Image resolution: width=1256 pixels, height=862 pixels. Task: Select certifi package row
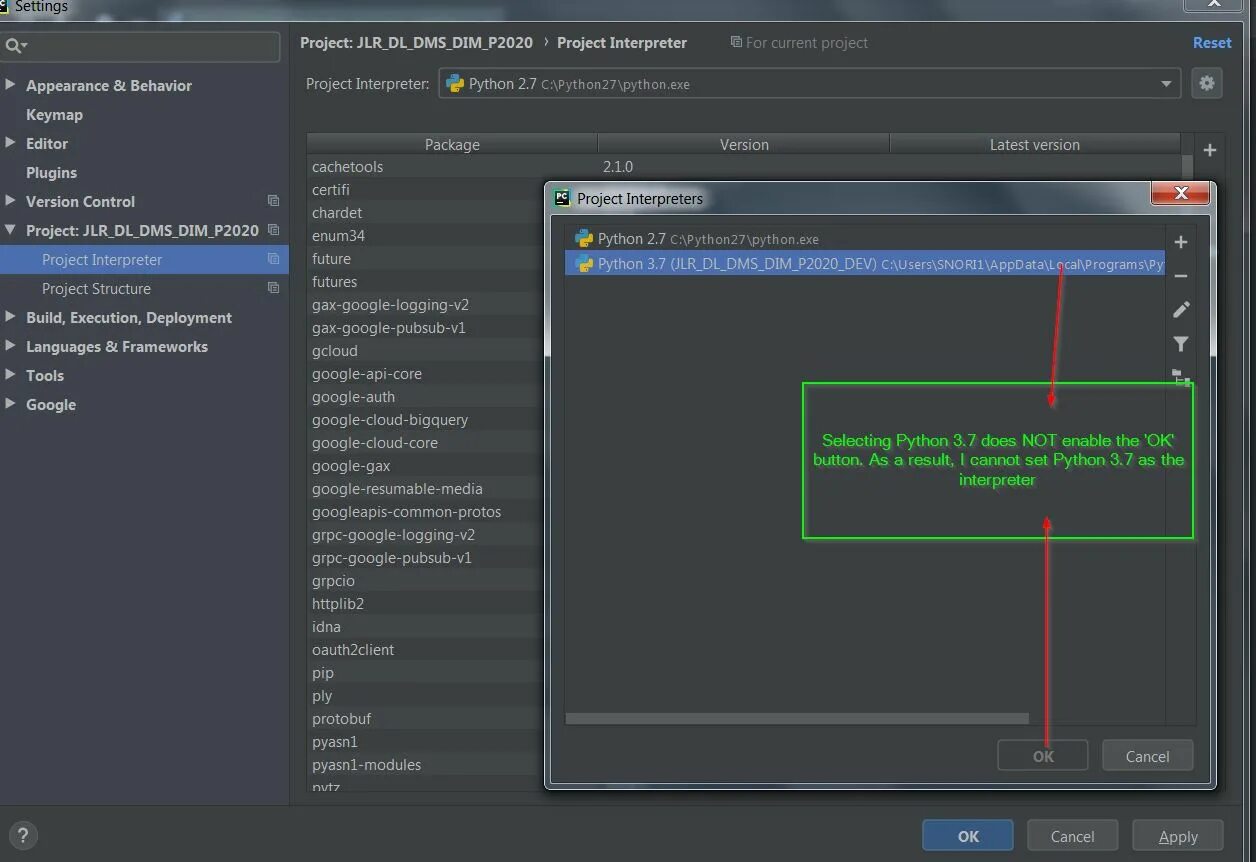click(x=331, y=189)
